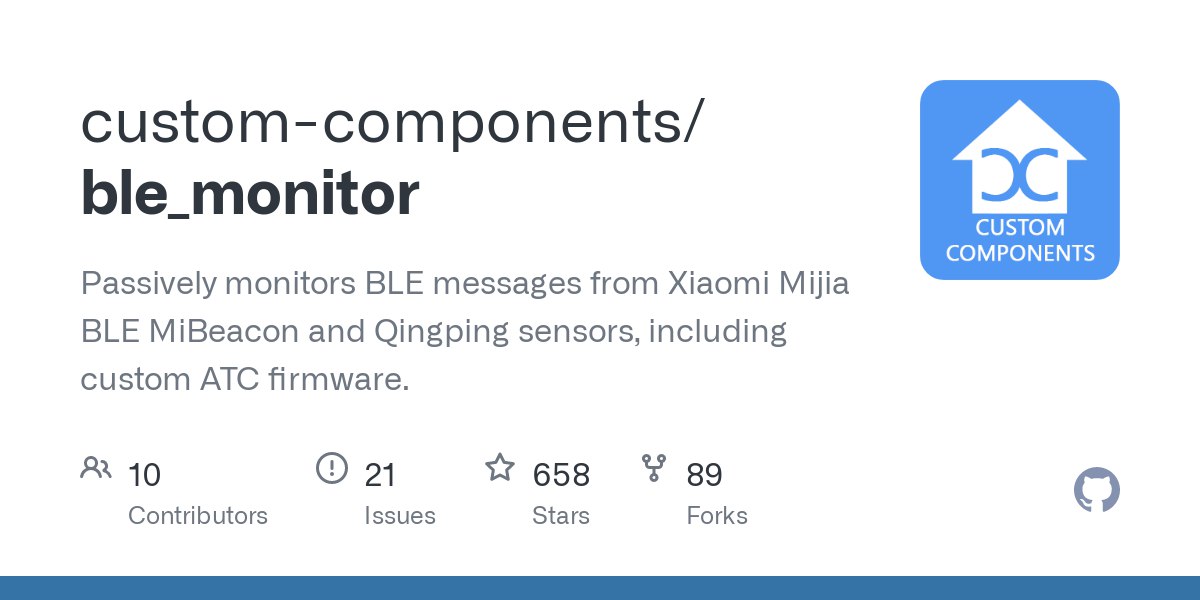Open the ble_monitor repository title
The height and width of the screenshot is (600, 1200).
click(x=250, y=193)
